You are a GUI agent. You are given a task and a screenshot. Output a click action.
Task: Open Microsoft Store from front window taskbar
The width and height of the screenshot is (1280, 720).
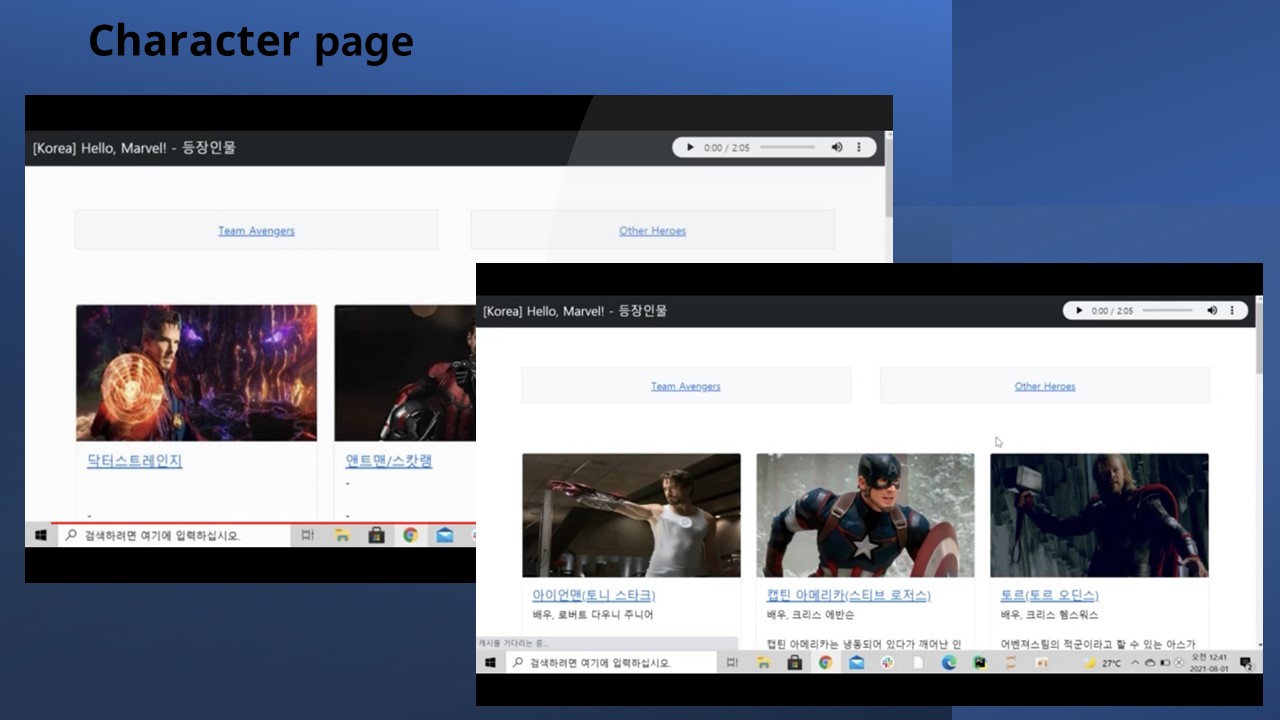(x=795, y=663)
